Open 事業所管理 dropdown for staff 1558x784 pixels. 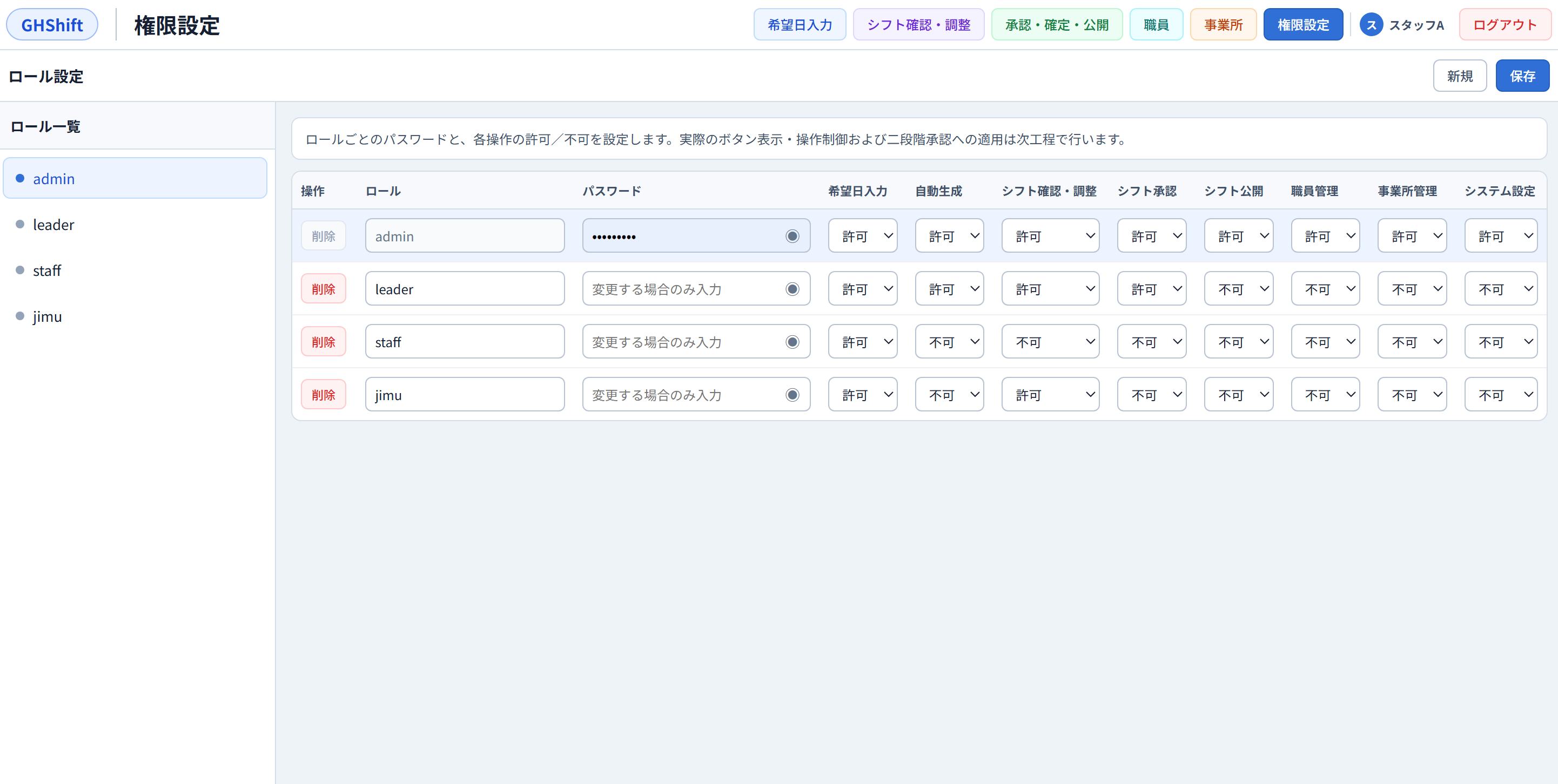click(1412, 342)
